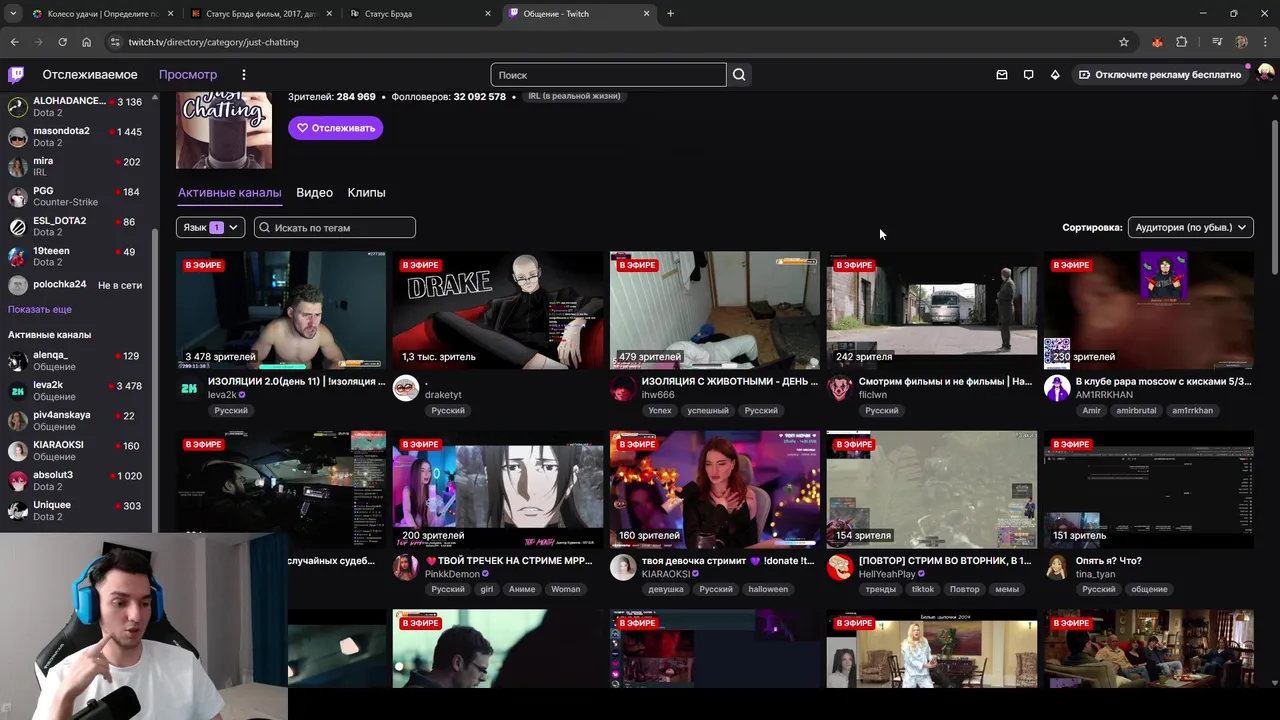Open PinkkDemon channel avatar
Image resolution: width=1280 pixels, height=720 pixels.
coord(406,567)
